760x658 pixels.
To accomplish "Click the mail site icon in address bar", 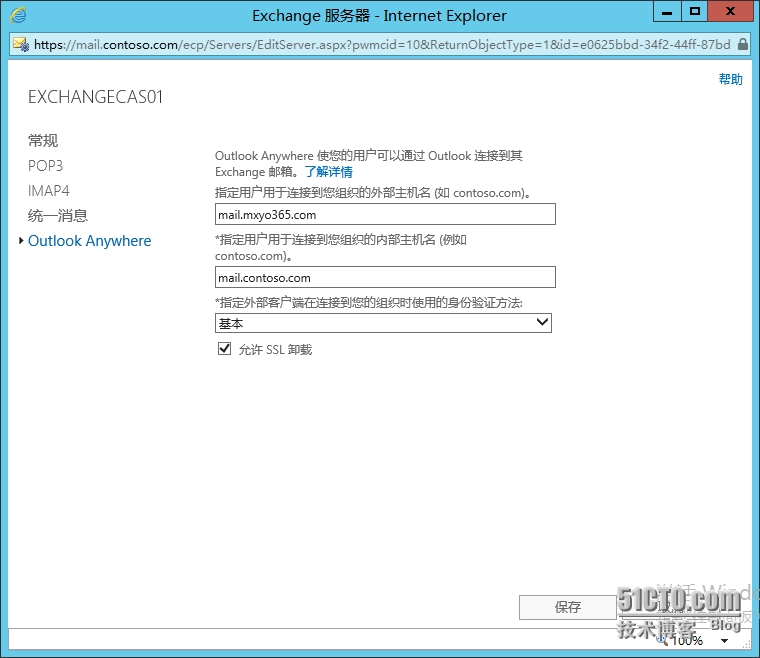I will tap(20, 44).
